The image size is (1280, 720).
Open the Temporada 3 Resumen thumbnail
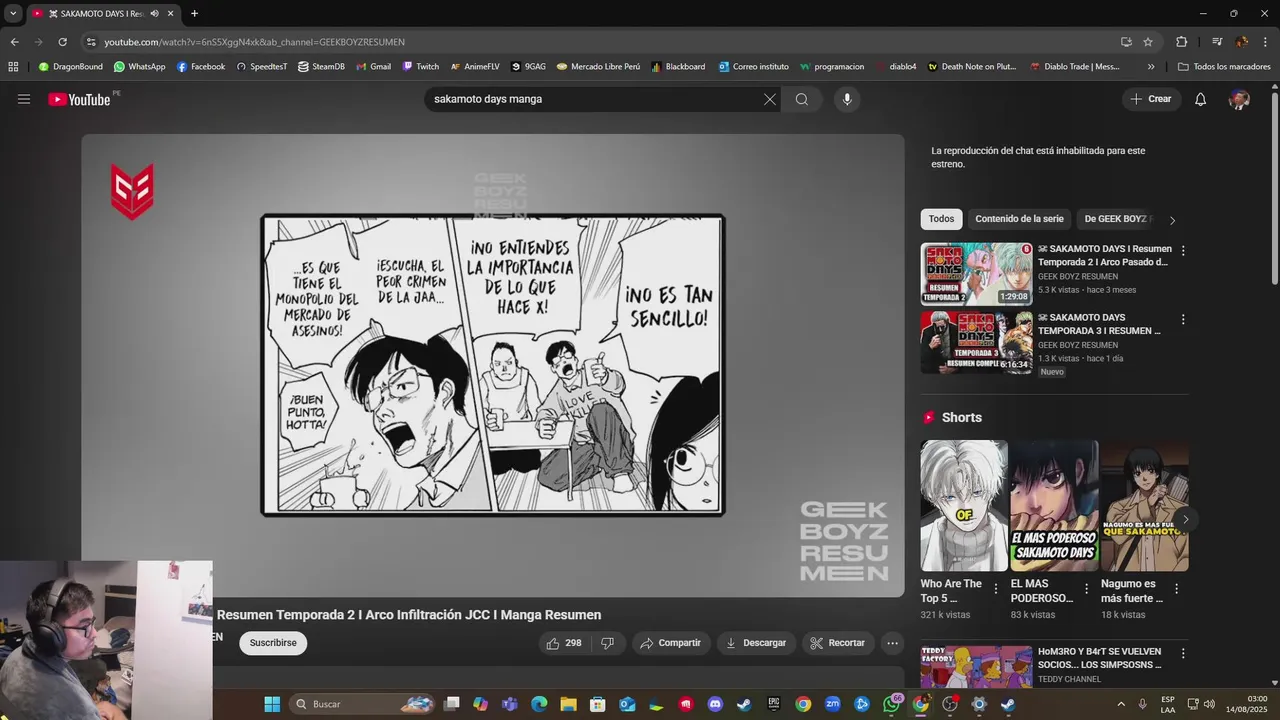tap(976, 342)
